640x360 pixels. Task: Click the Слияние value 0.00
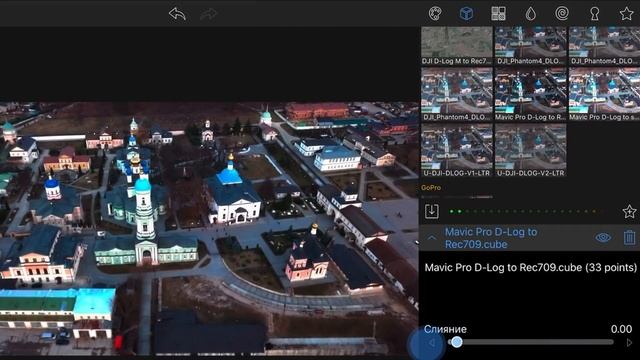click(621, 329)
